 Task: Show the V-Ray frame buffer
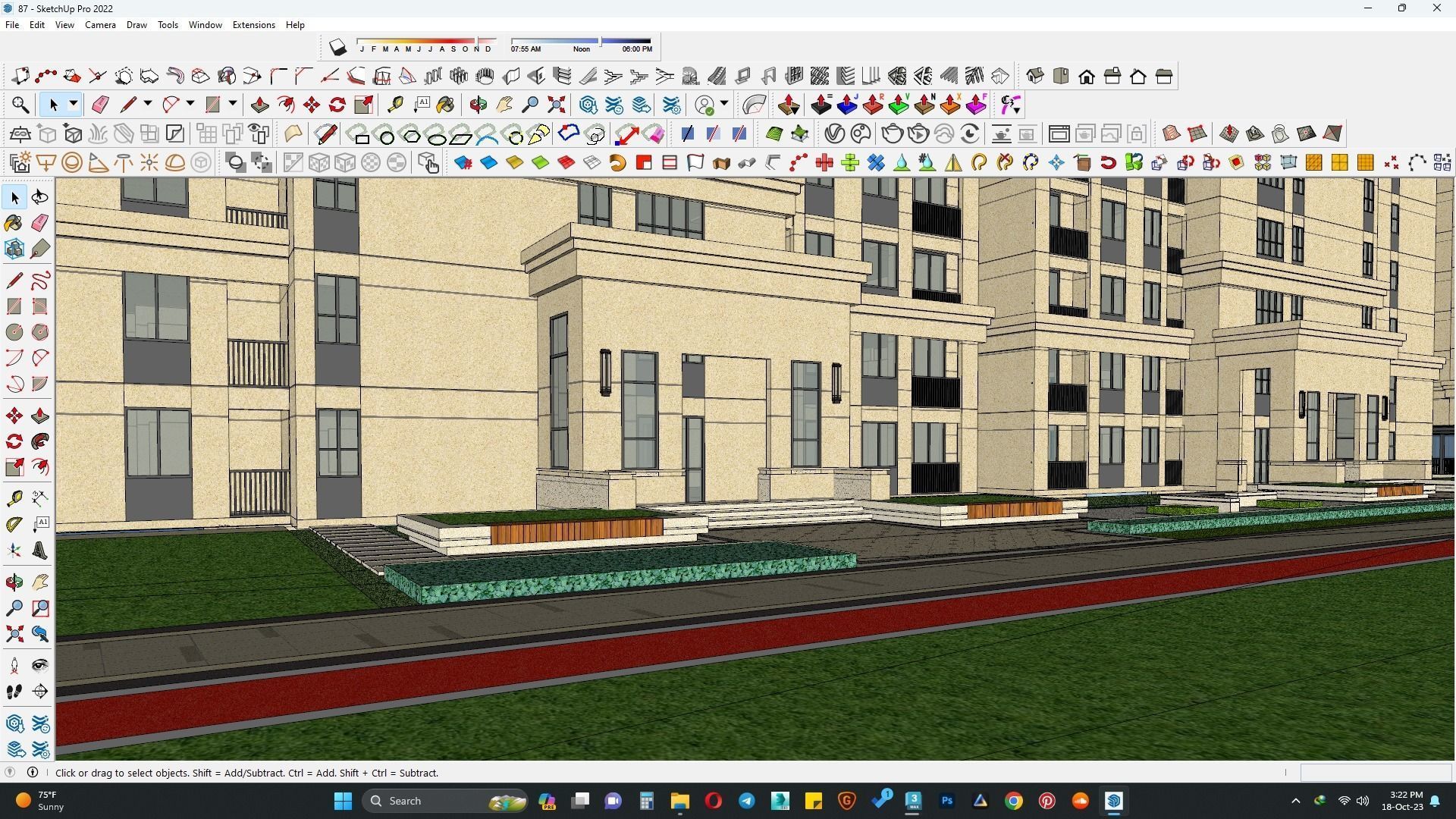point(1059,134)
